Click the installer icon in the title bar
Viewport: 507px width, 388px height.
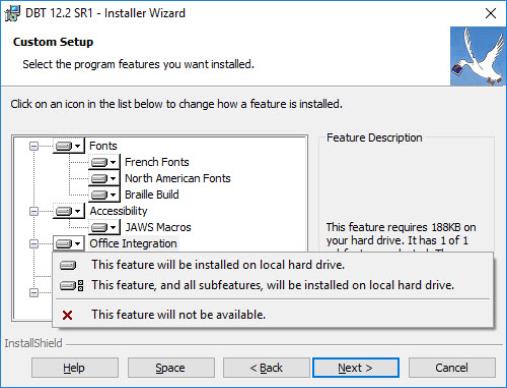click(13, 14)
